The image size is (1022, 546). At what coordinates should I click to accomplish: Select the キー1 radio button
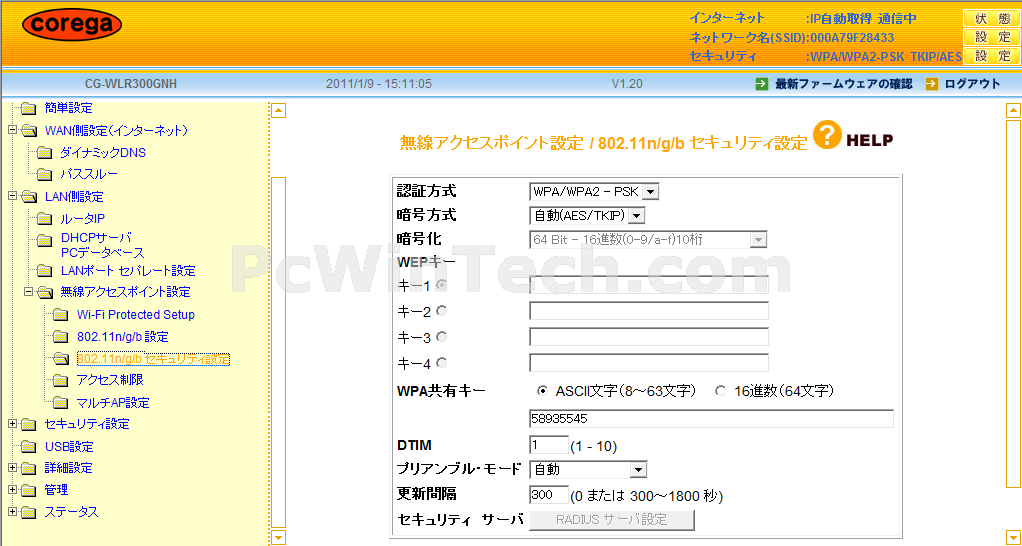[x=442, y=285]
